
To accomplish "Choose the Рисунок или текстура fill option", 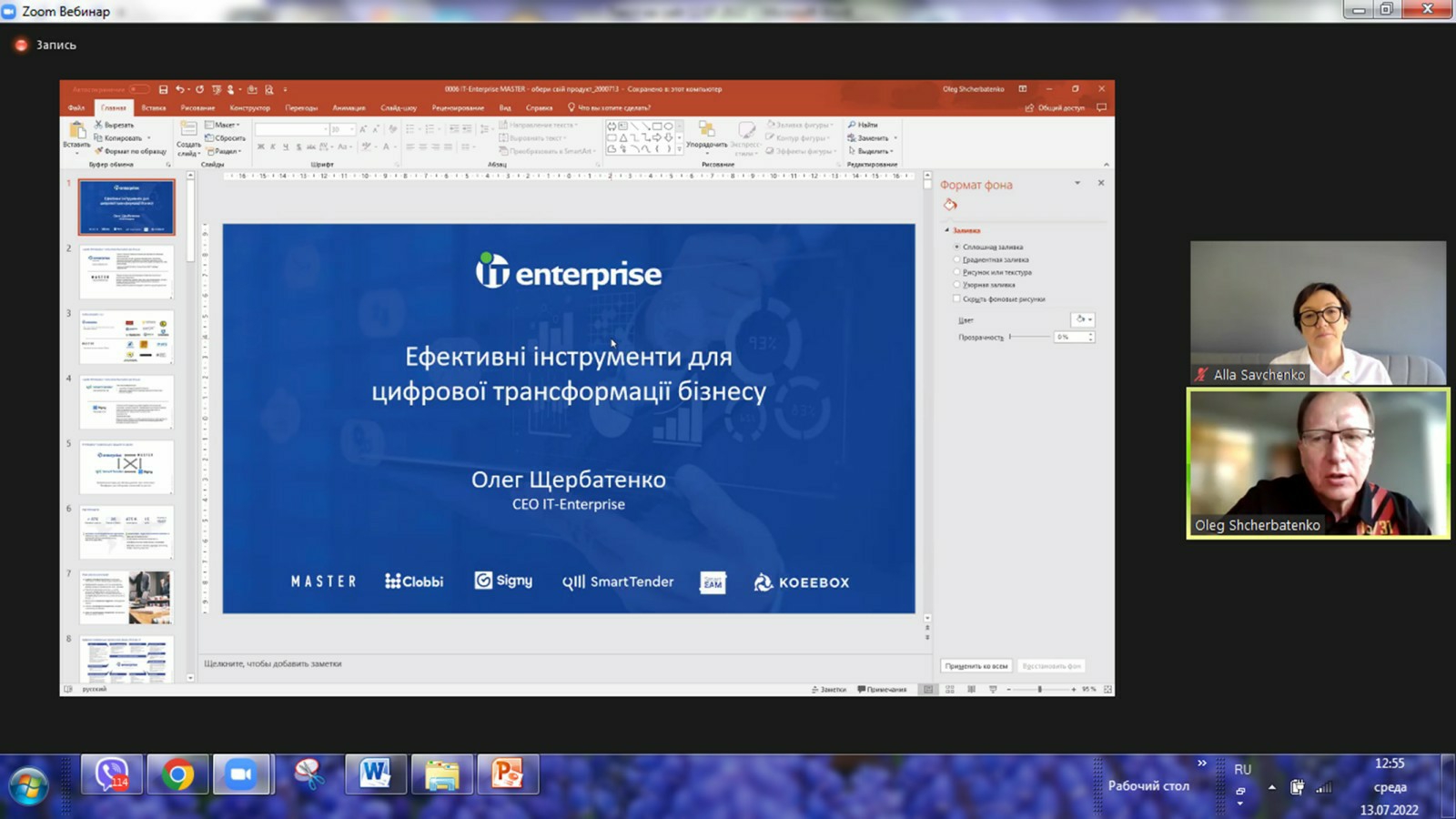I will (957, 272).
